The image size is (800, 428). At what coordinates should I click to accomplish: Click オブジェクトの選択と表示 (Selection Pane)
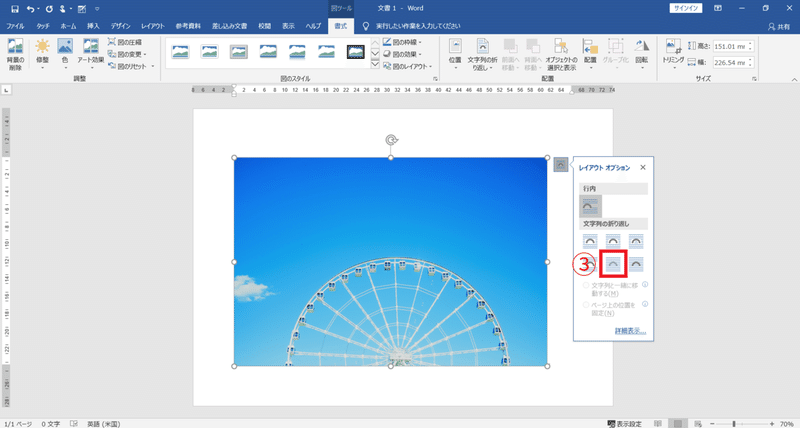561,54
